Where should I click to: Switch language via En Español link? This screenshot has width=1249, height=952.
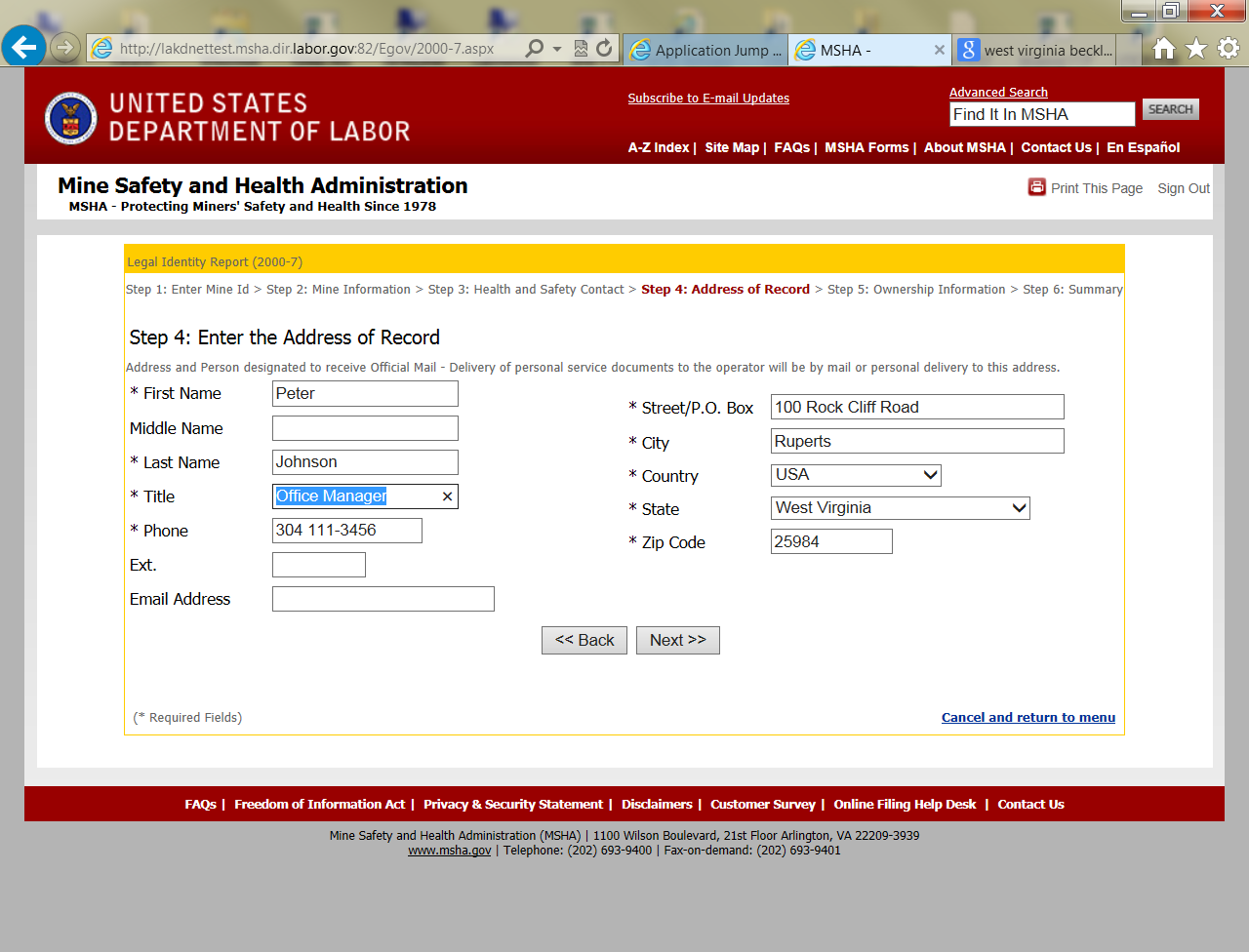coord(1144,147)
